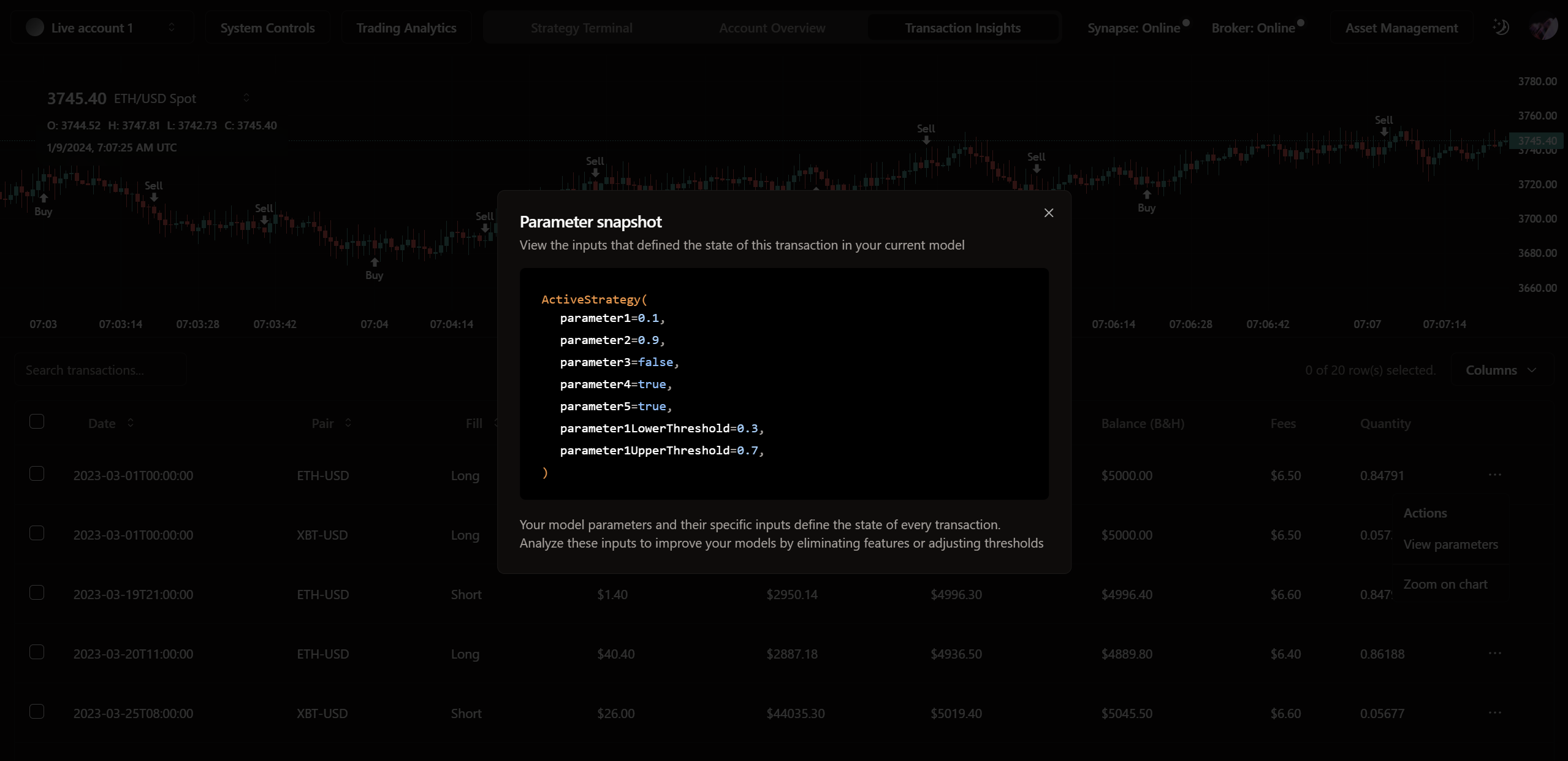The height and width of the screenshot is (761, 1568).
Task: Click the parameter1UpperThreshold=0.7 line
Action: (x=661, y=450)
